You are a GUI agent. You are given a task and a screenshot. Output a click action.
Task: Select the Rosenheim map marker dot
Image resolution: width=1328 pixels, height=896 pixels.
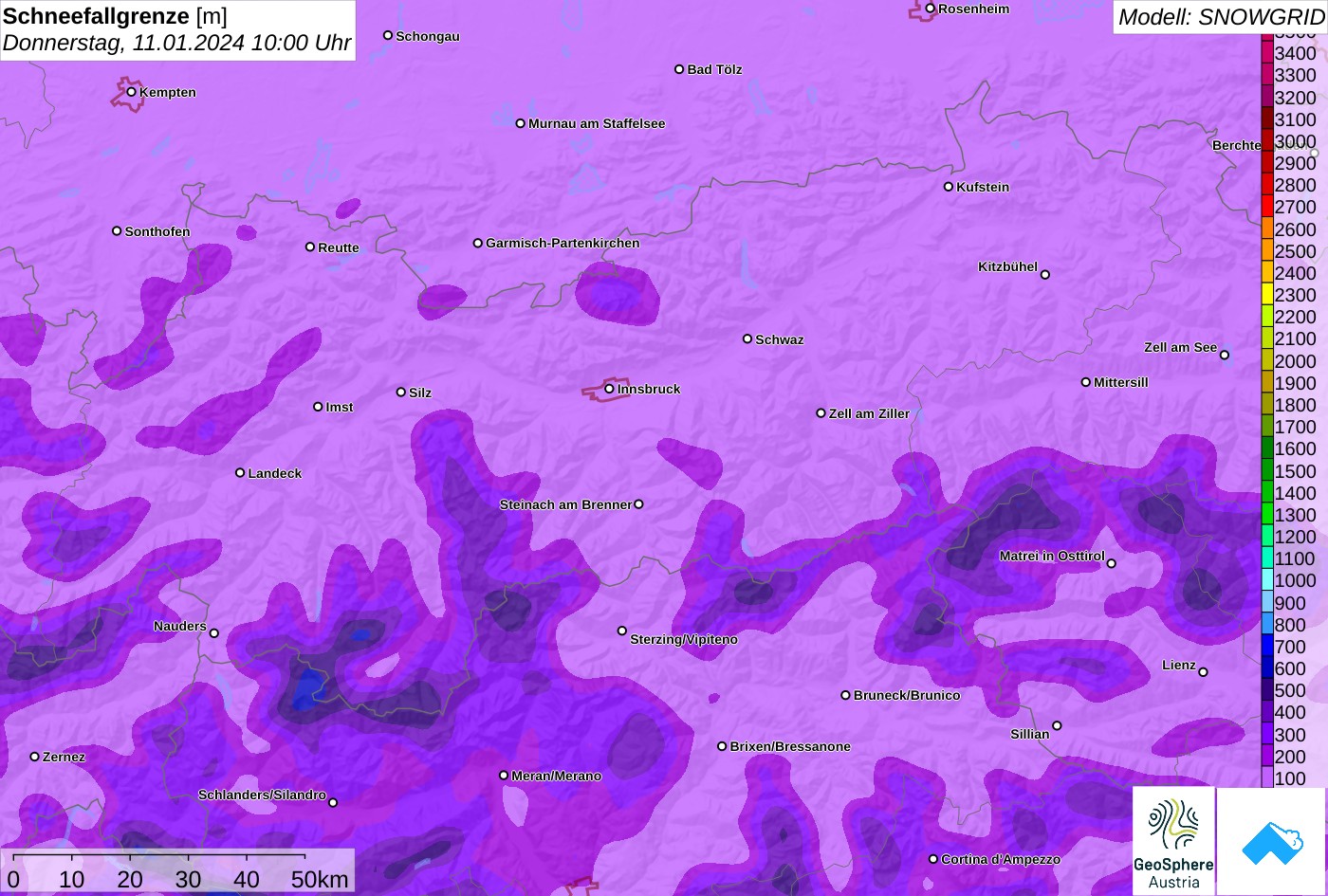[x=931, y=9]
